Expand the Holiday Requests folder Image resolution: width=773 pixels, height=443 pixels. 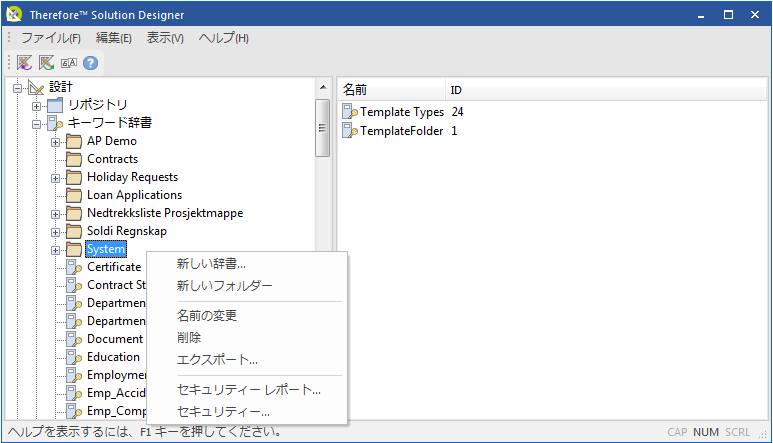[55, 178]
